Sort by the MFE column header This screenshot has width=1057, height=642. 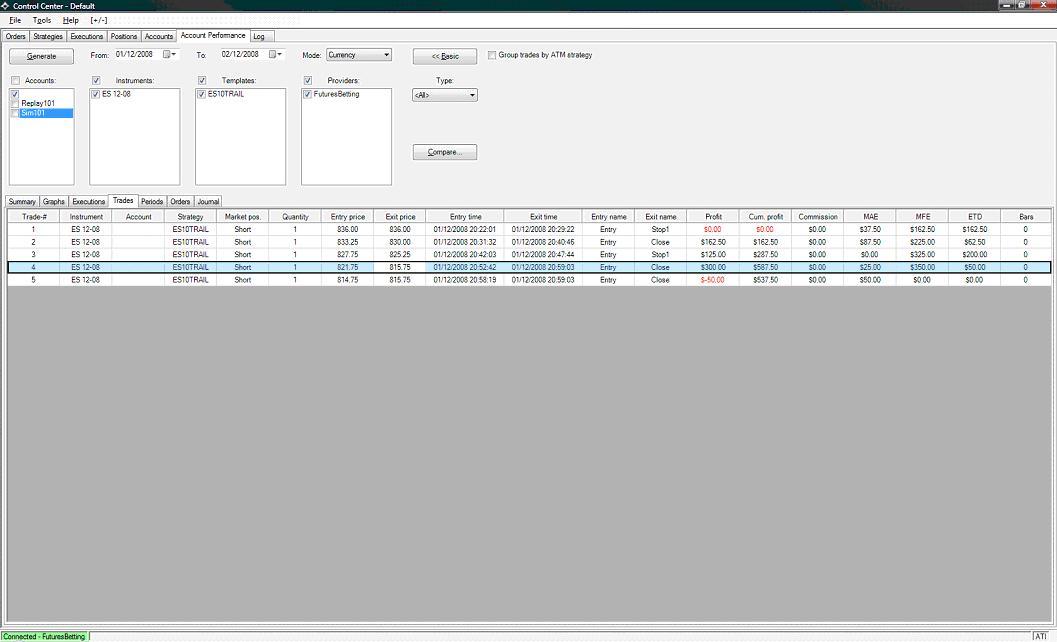pos(923,217)
